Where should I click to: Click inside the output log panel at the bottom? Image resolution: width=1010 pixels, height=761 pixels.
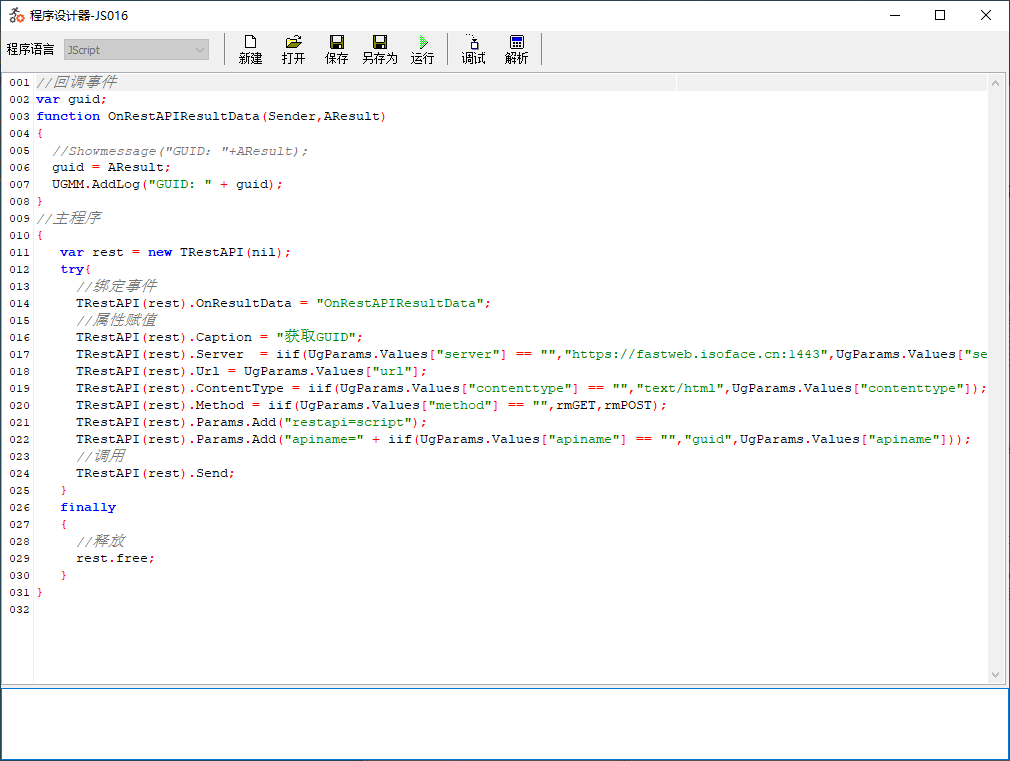(504, 724)
